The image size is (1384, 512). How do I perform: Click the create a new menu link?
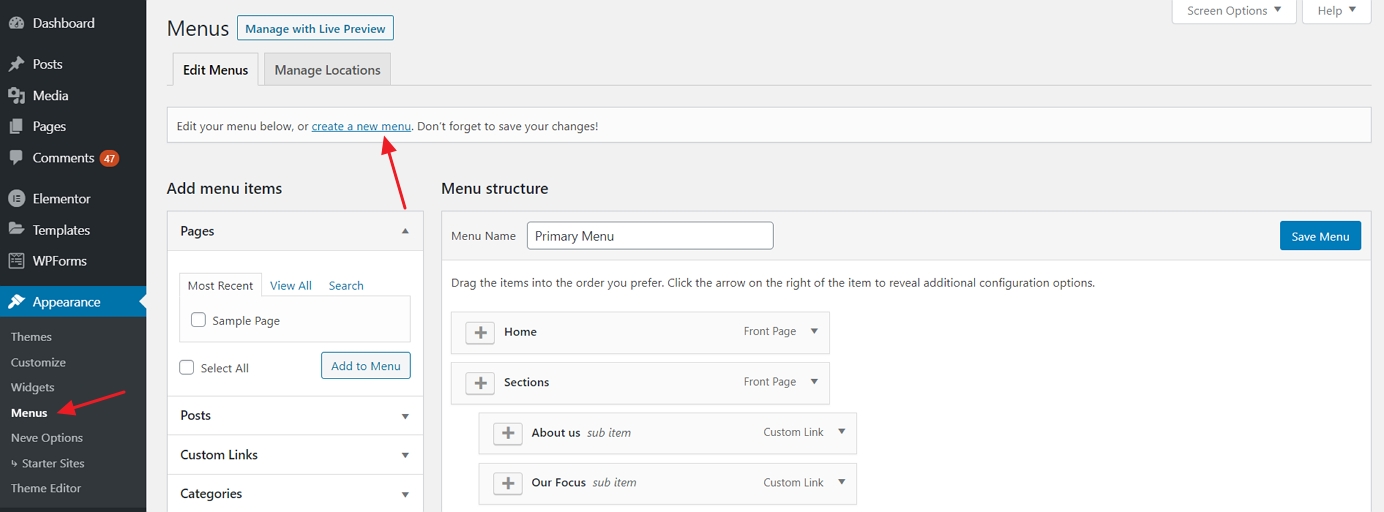coord(361,127)
